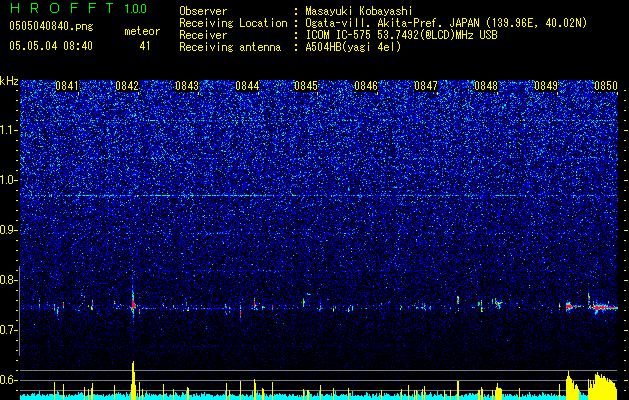Click the 1.0 kHz axis label

pos(9,180)
